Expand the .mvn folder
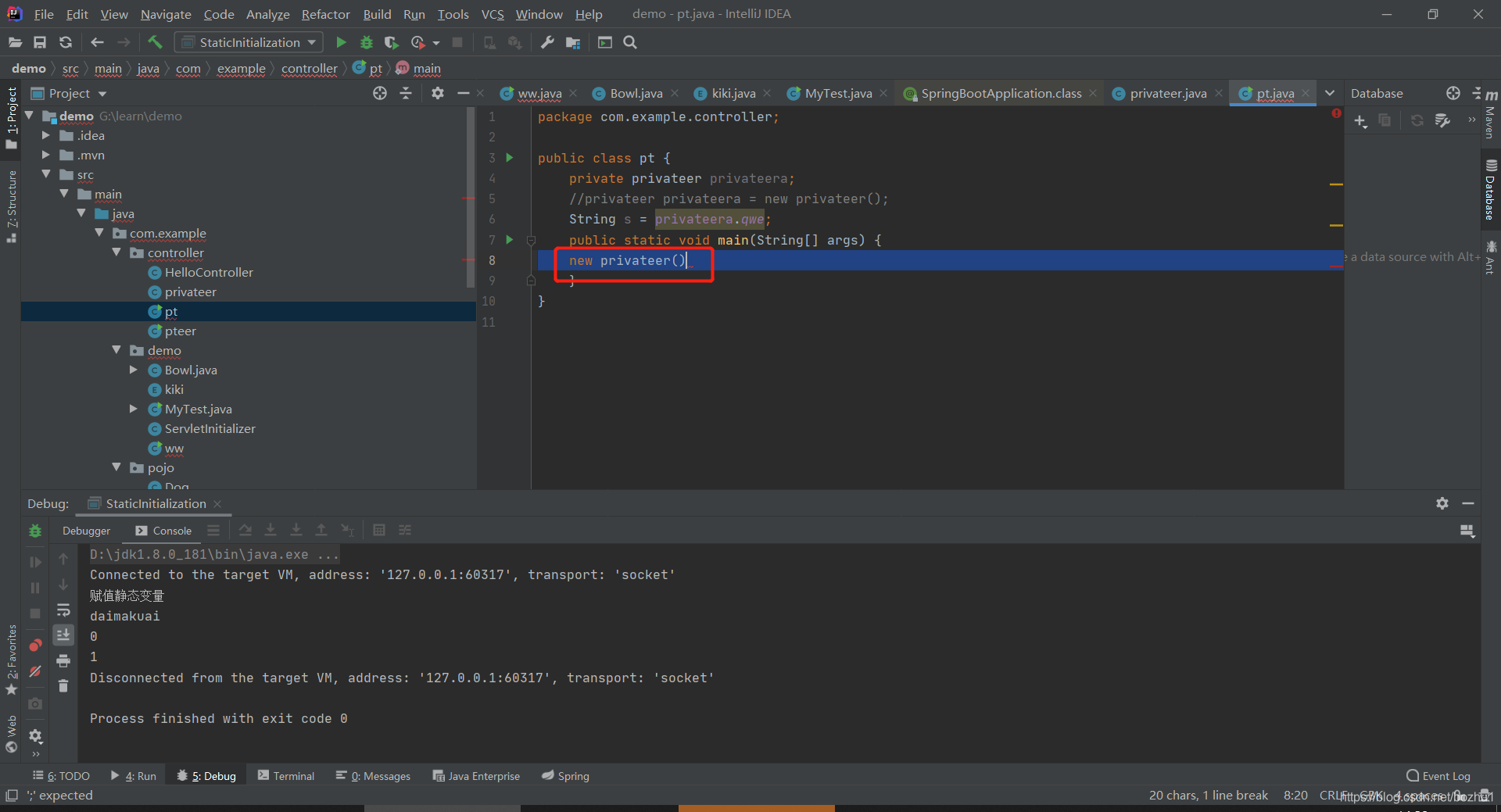Viewport: 1501px width, 812px height. (x=46, y=155)
